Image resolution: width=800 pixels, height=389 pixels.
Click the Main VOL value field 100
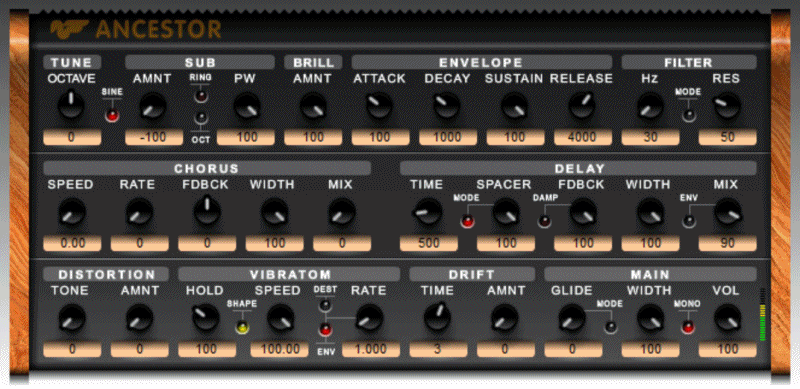coord(728,349)
